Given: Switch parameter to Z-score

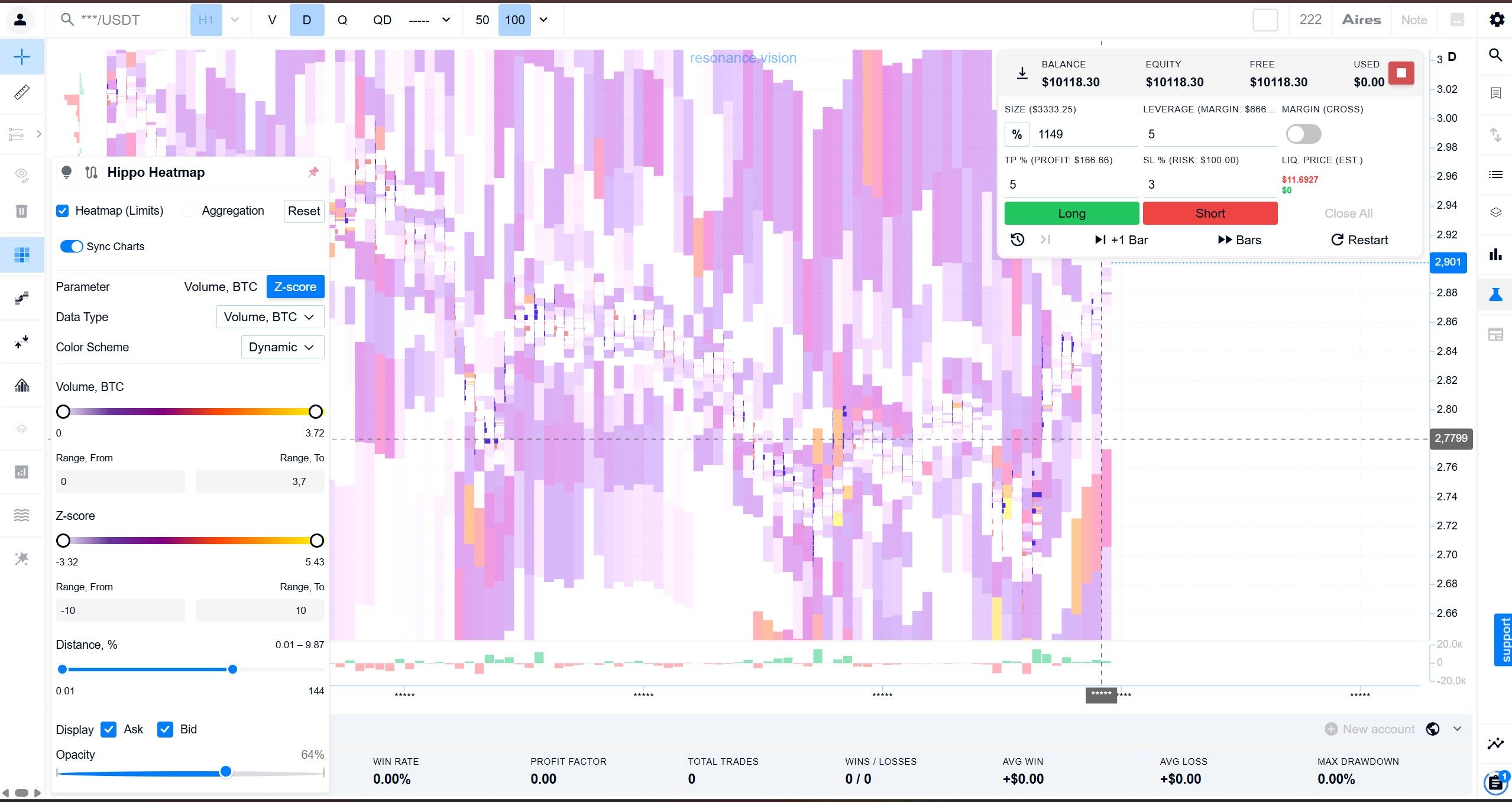Looking at the screenshot, I should click(295, 287).
